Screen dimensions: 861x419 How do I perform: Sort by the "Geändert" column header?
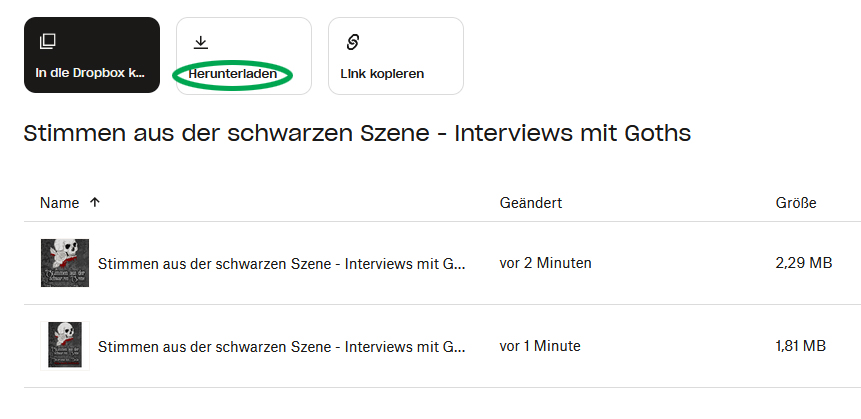click(x=530, y=203)
